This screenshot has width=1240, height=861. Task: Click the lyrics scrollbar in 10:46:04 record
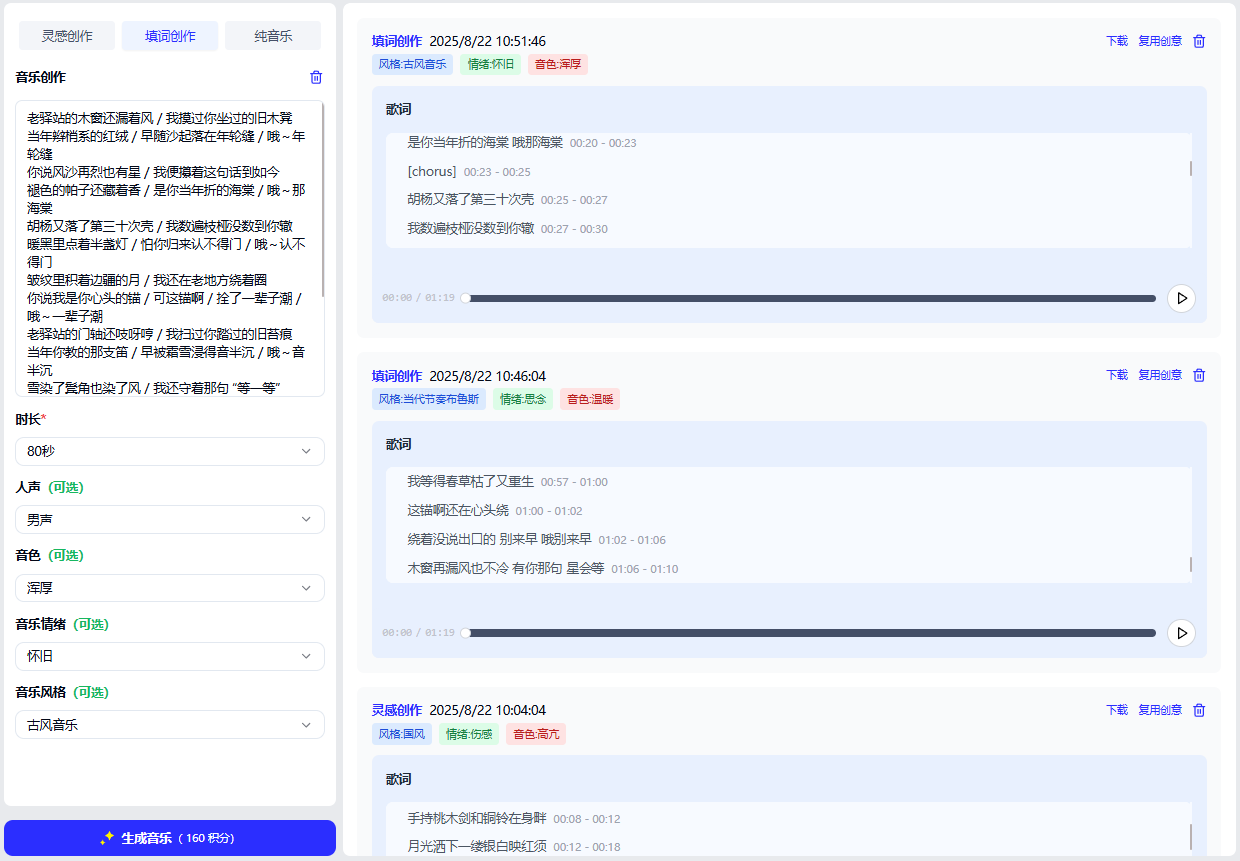pos(1190,564)
